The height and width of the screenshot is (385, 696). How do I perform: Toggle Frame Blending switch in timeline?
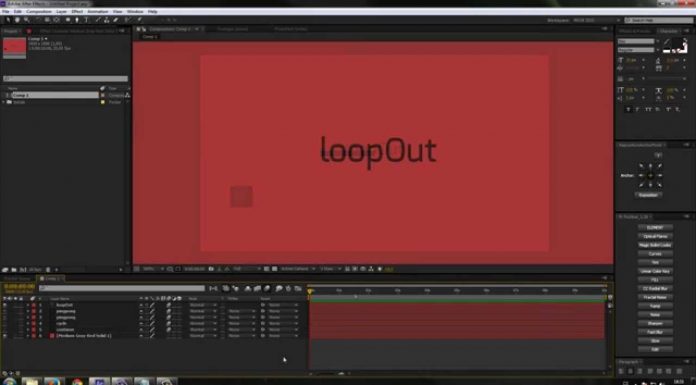pos(257,289)
